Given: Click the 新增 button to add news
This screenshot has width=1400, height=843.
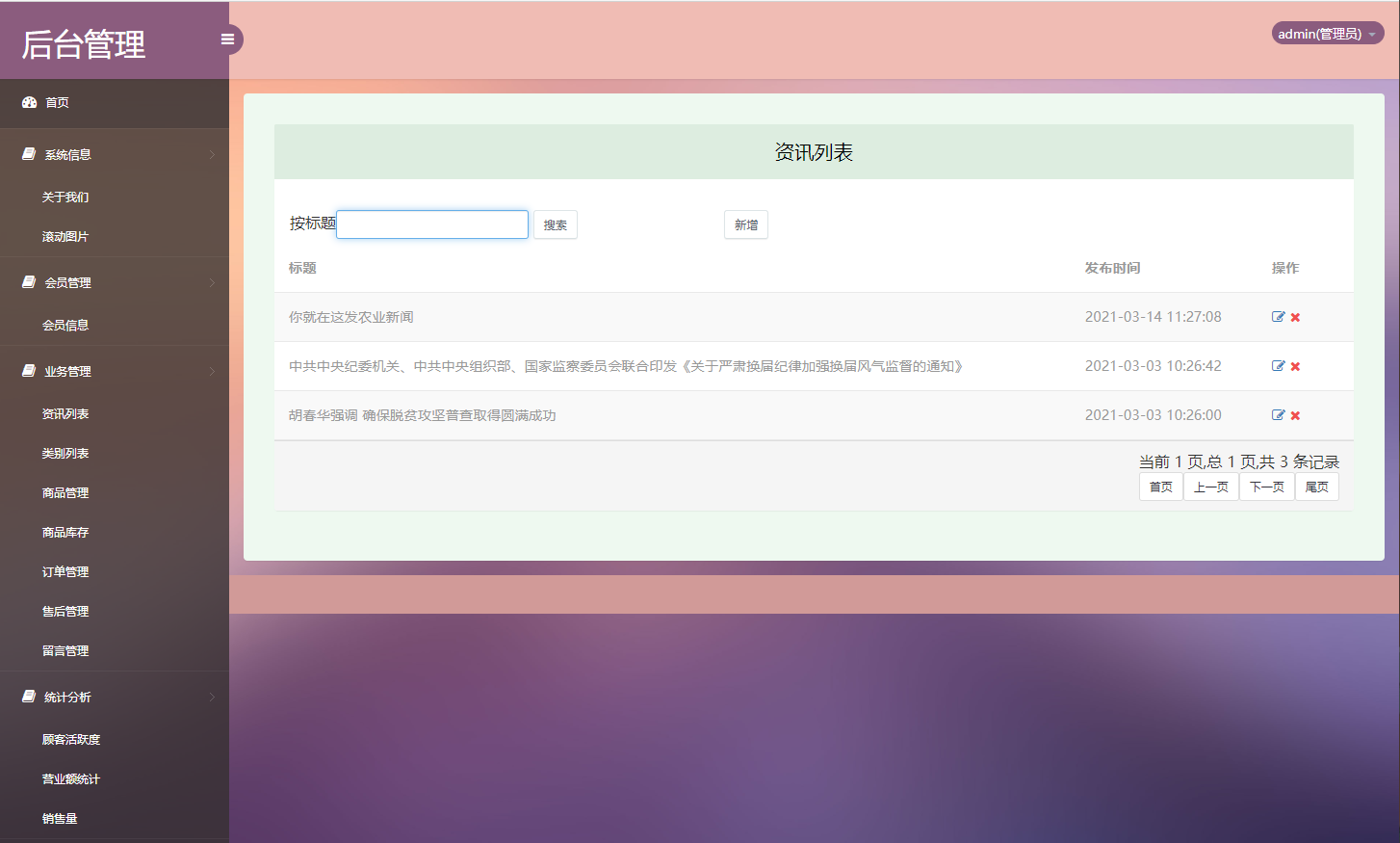Looking at the screenshot, I should coord(745,224).
